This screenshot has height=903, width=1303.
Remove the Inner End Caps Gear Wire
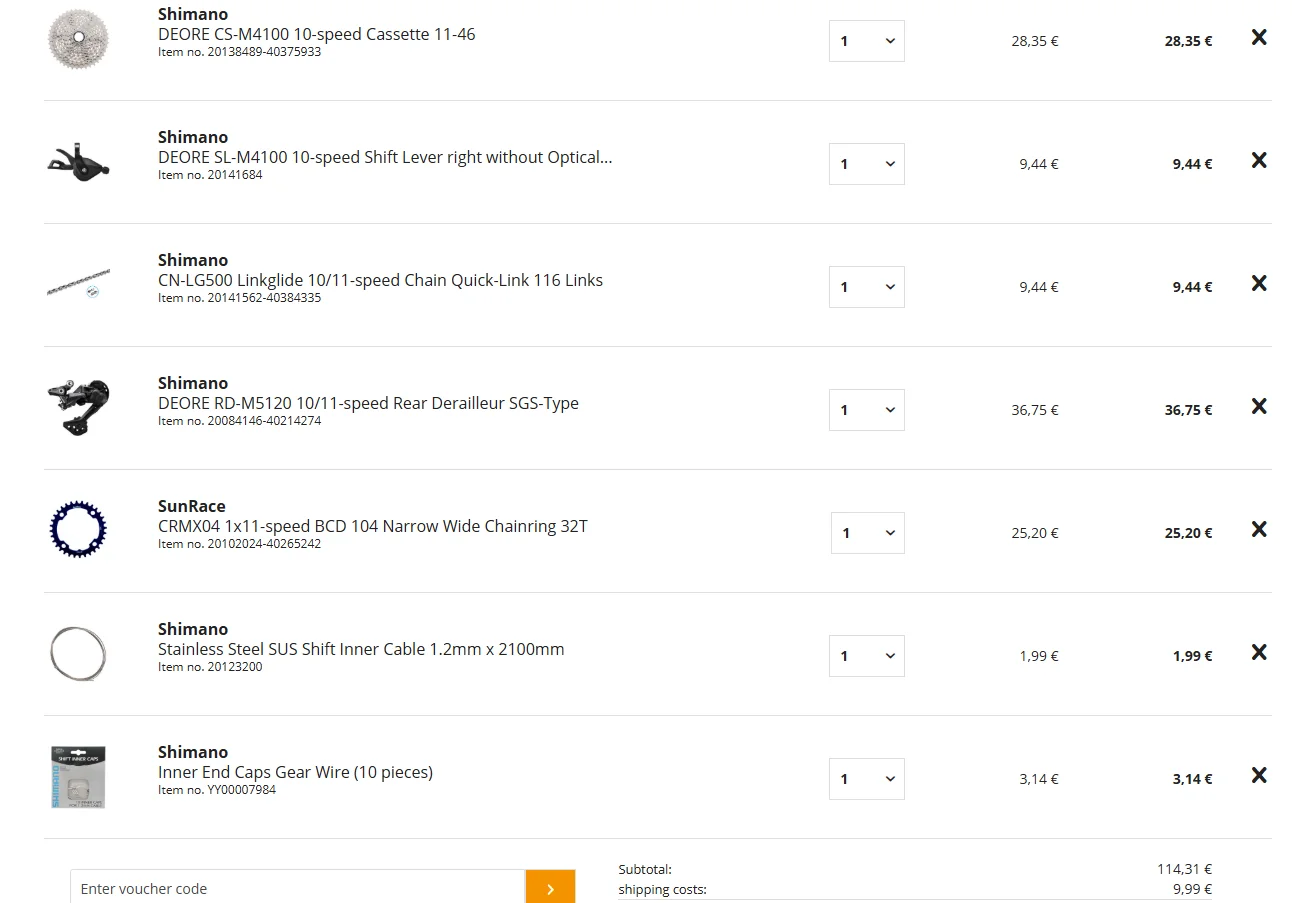(x=1259, y=775)
